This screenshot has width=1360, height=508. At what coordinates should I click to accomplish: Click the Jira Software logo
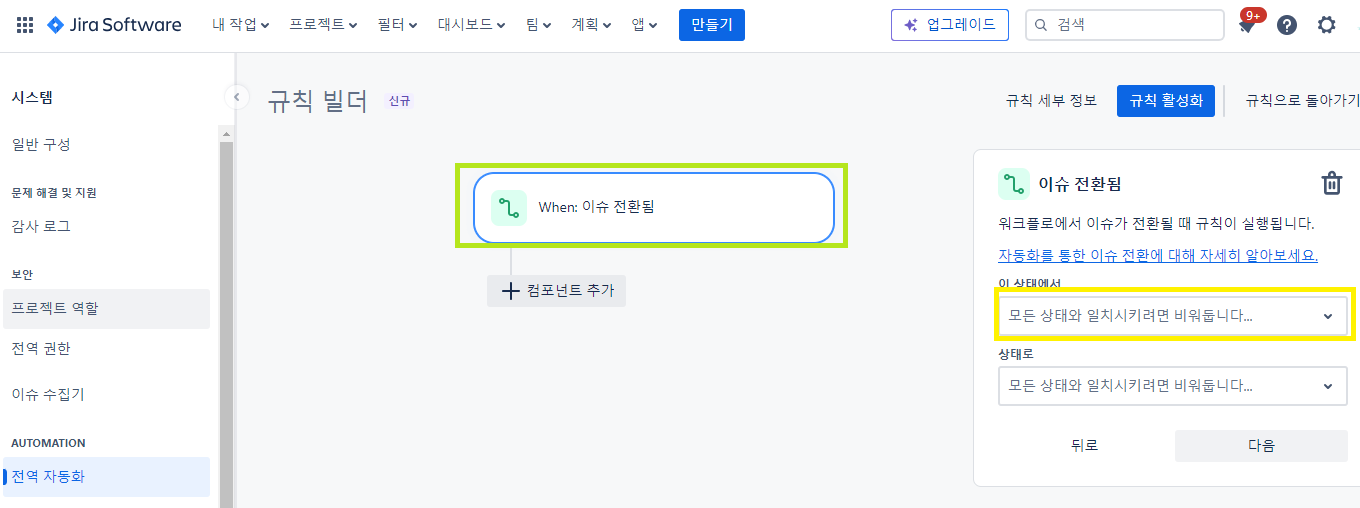114,25
